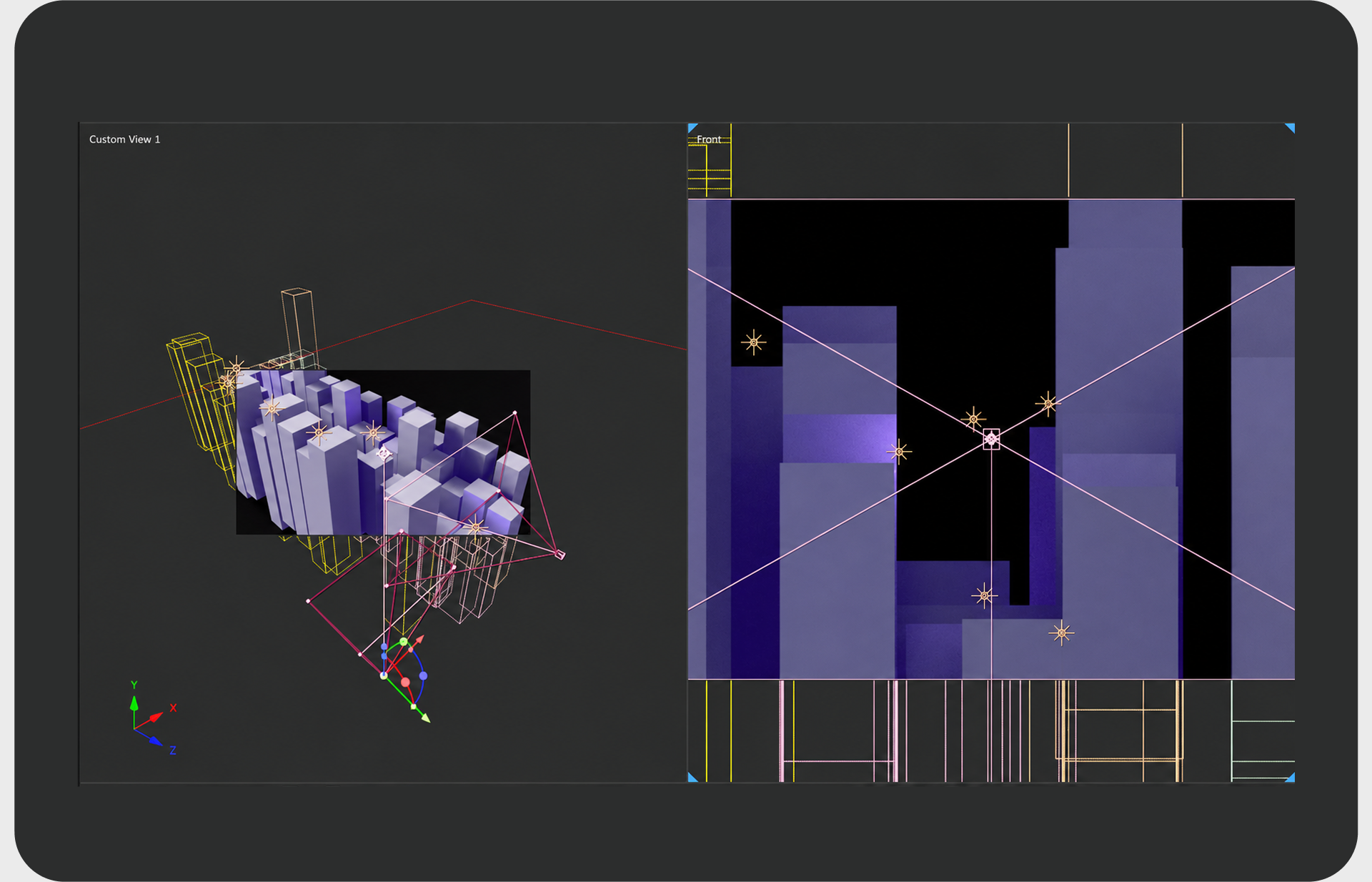Select the camera point-of-interest target in Front view
The width and height of the screenshot is (1372, 882).
tap(991, 439)
